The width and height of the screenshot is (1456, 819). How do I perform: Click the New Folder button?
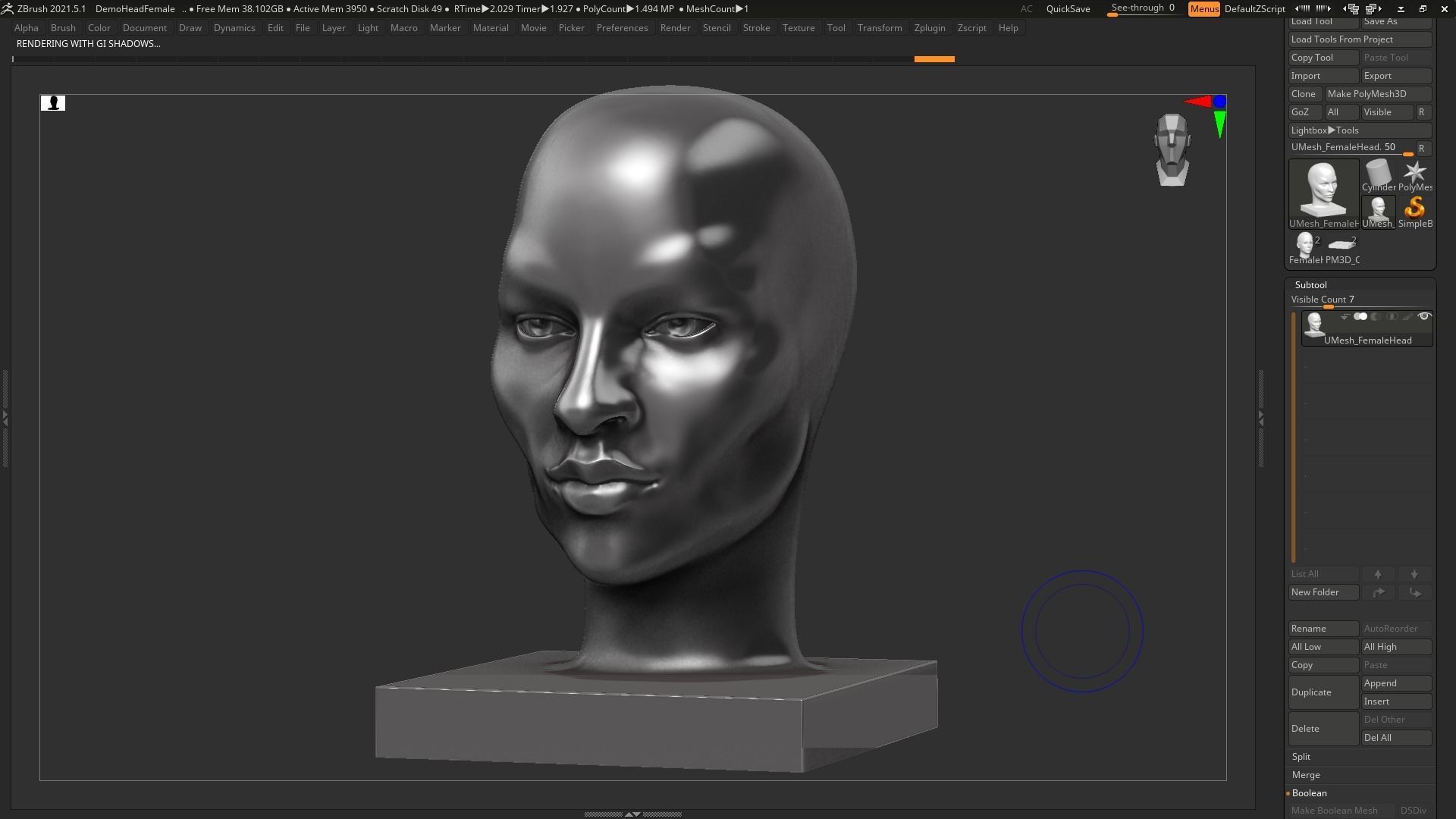point(1323,592)
